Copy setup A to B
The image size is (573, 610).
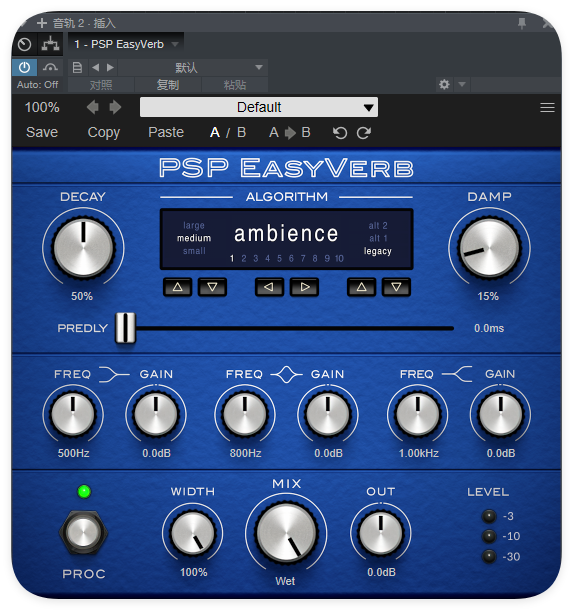290,133
